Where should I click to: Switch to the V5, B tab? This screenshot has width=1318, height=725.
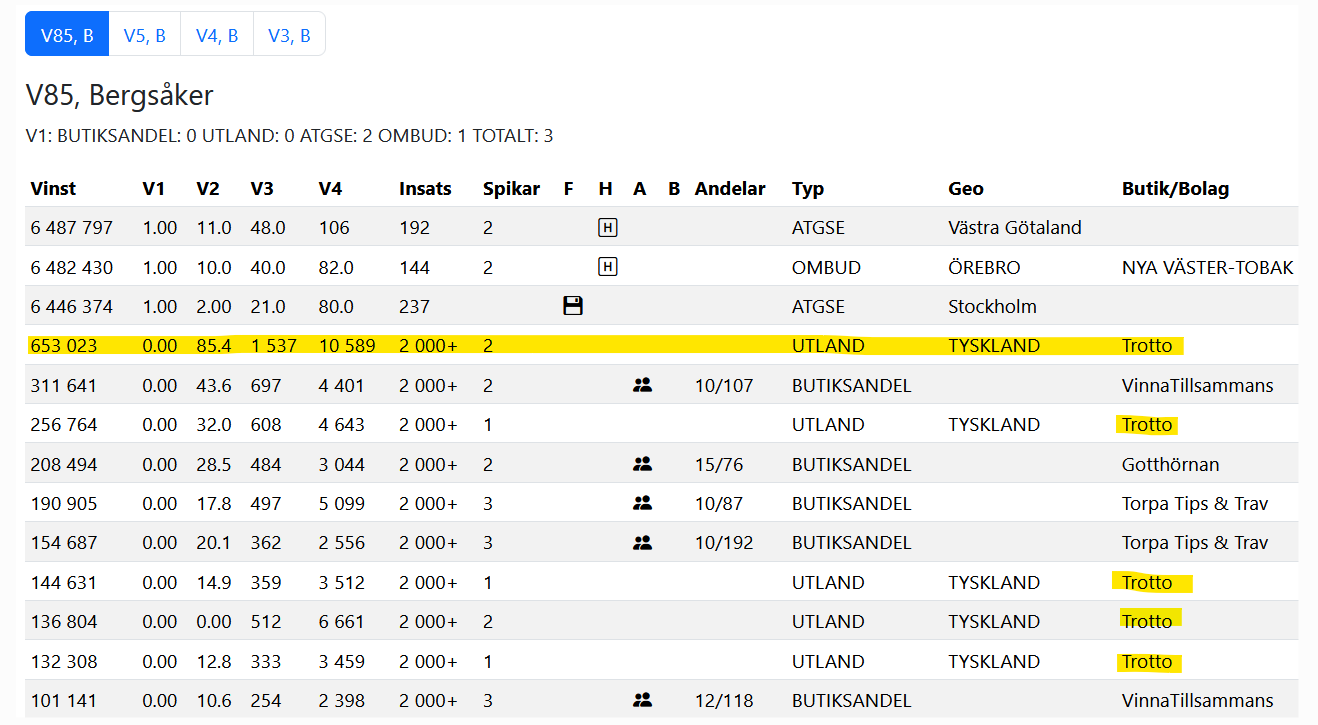point(145,35)
